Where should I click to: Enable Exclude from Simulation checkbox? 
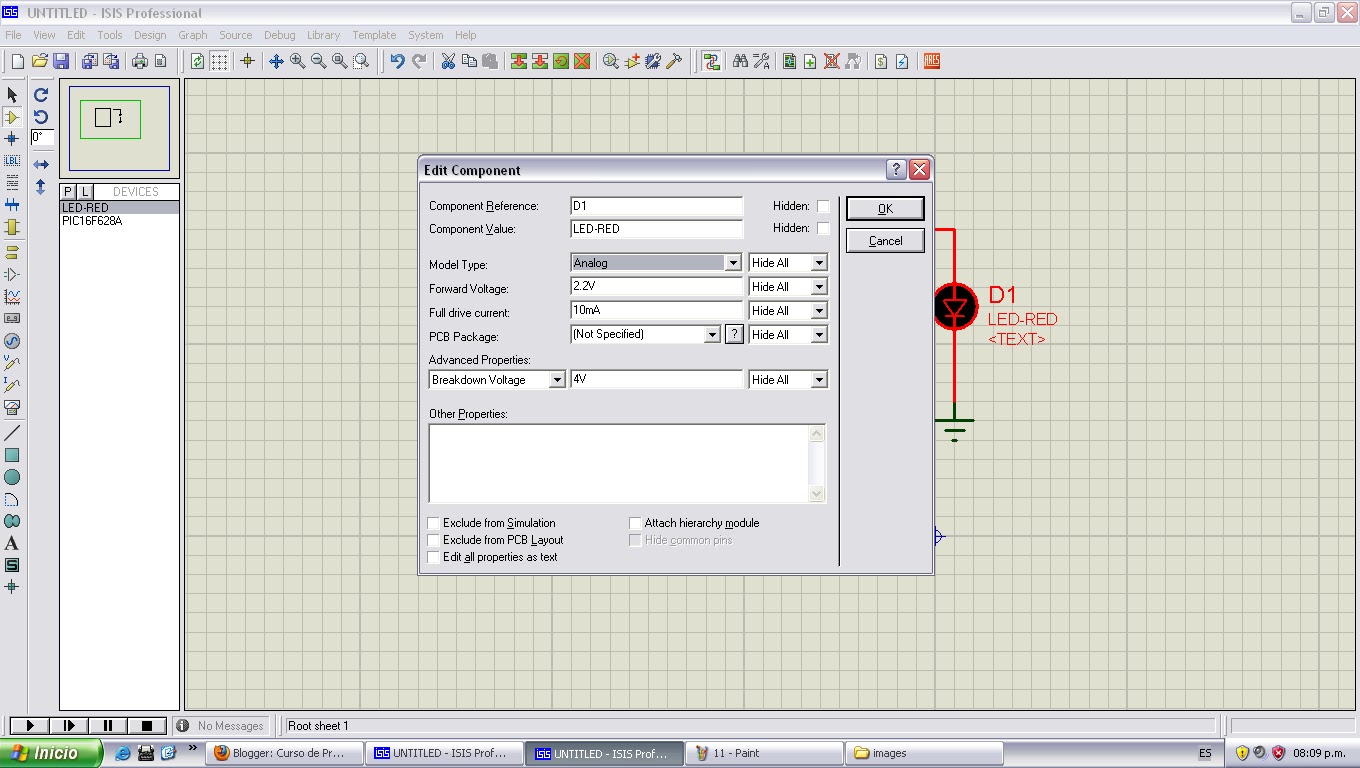[x=433, y=523]
